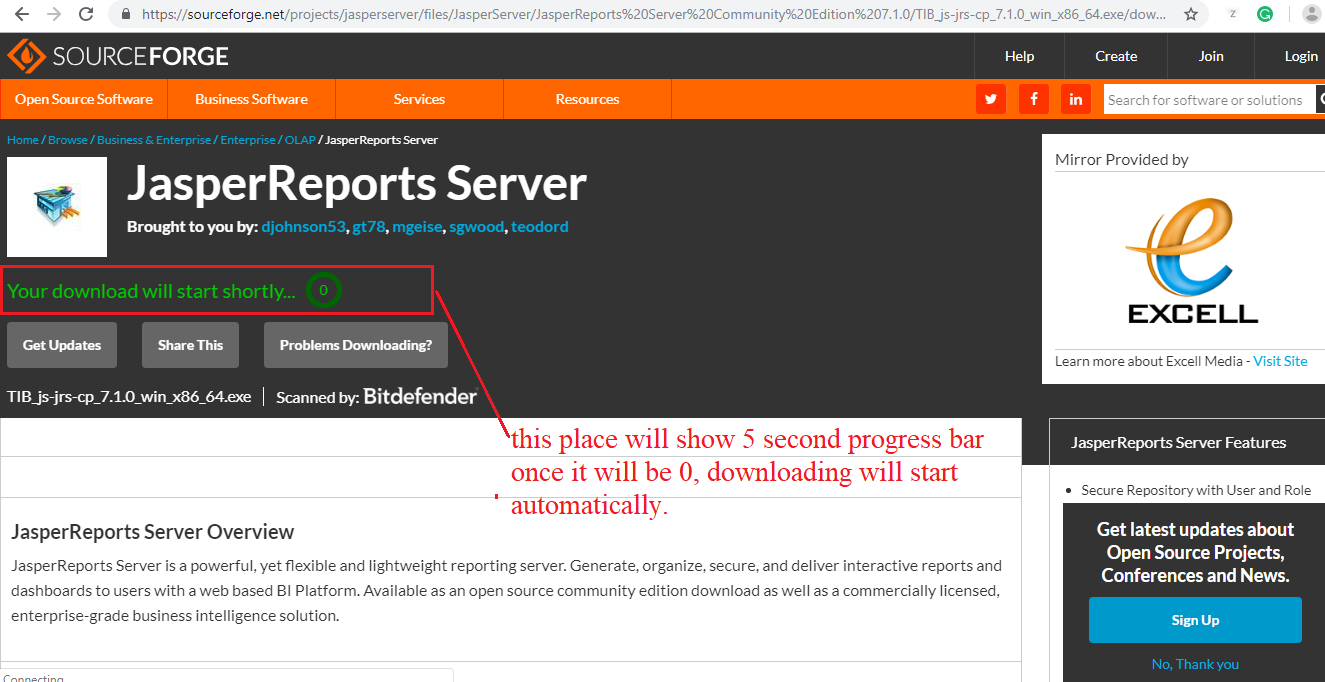Click the Bitdefender scanned-by logo
Image resolution: width=1325 pixels, height=682 pixels.
coord(420,397)
